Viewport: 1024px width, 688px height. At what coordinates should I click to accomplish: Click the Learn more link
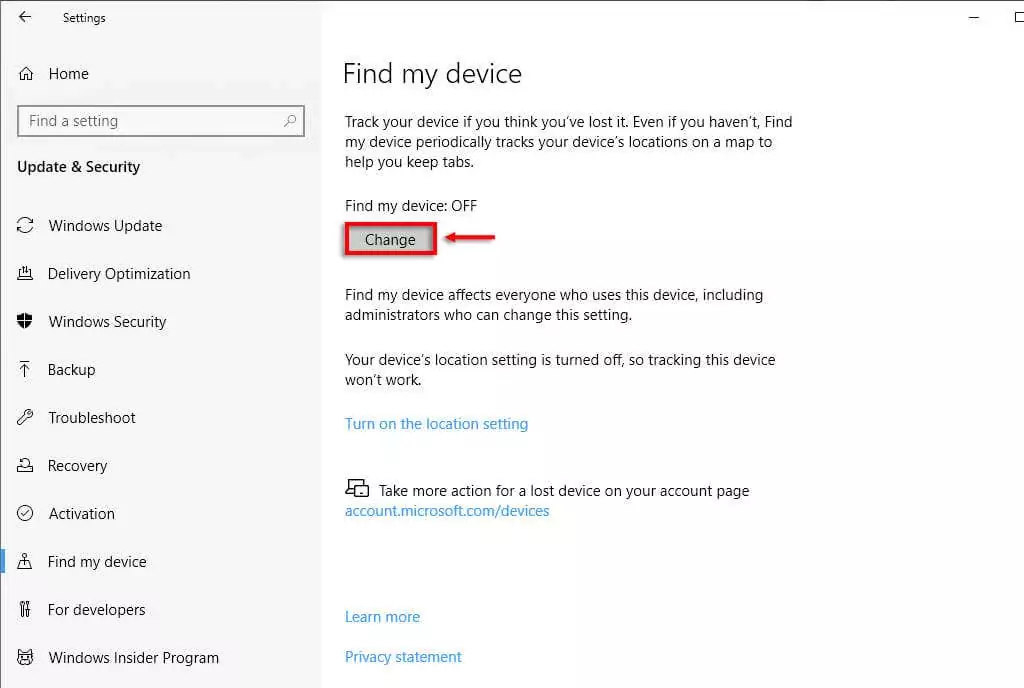[382, 617]
